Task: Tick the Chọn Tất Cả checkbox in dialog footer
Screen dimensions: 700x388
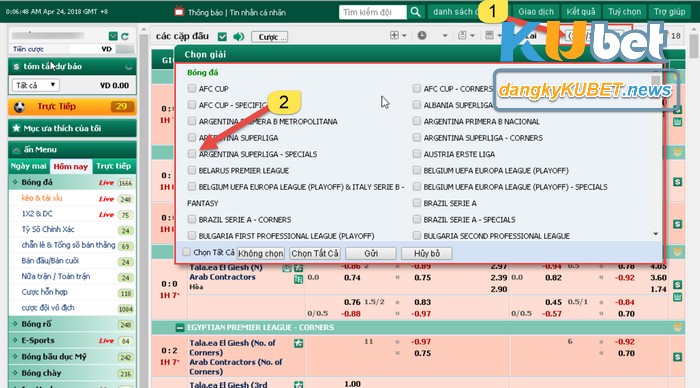Action: click(x=187, y=252)
